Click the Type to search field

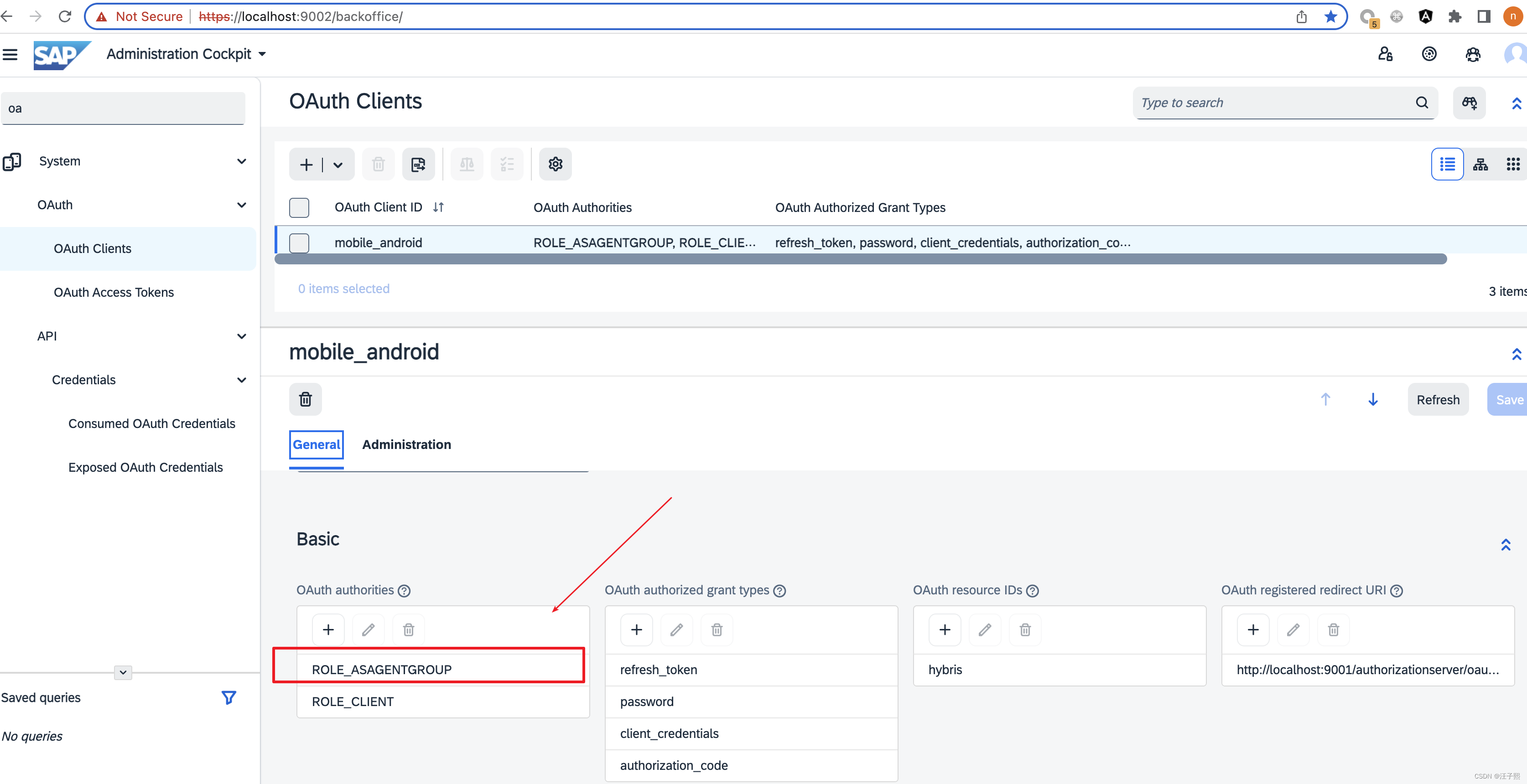(1274, 103)
